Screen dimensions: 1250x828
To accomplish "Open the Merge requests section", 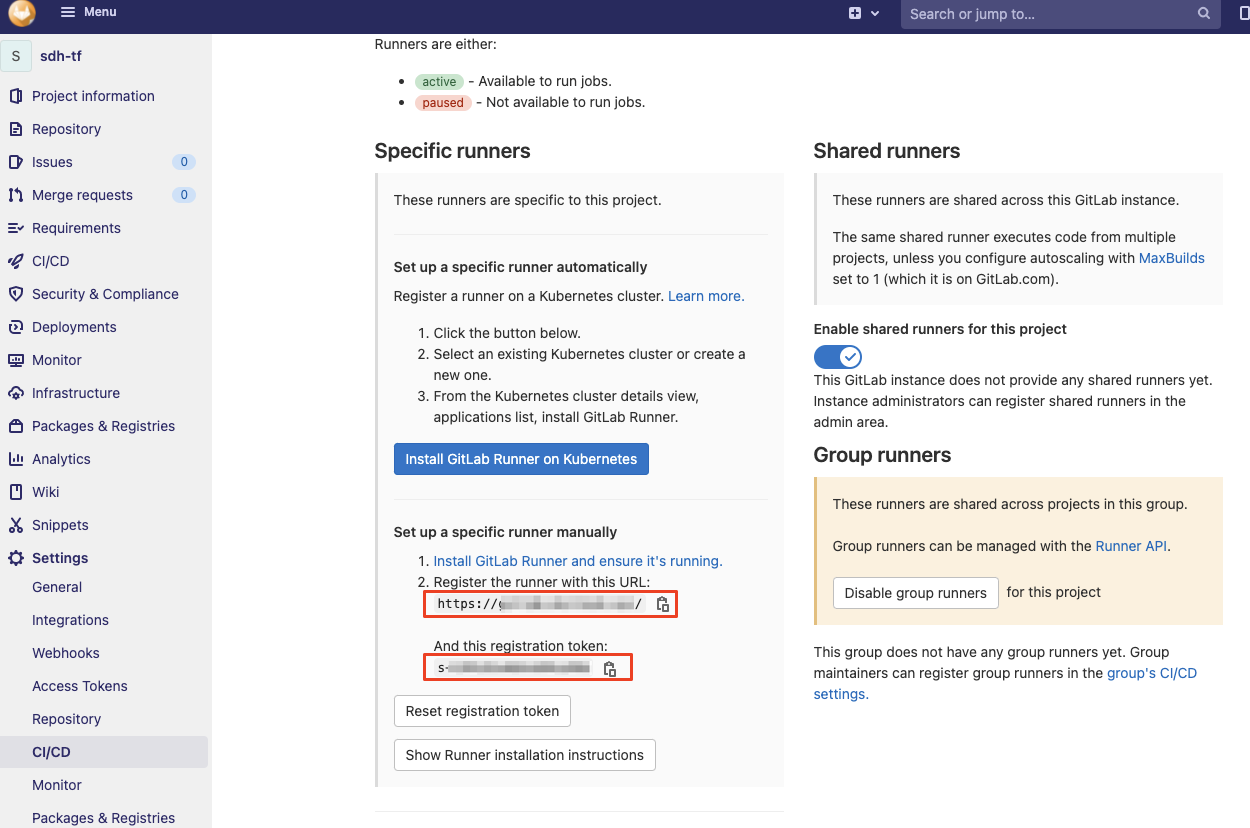I will tap(82, 195).
